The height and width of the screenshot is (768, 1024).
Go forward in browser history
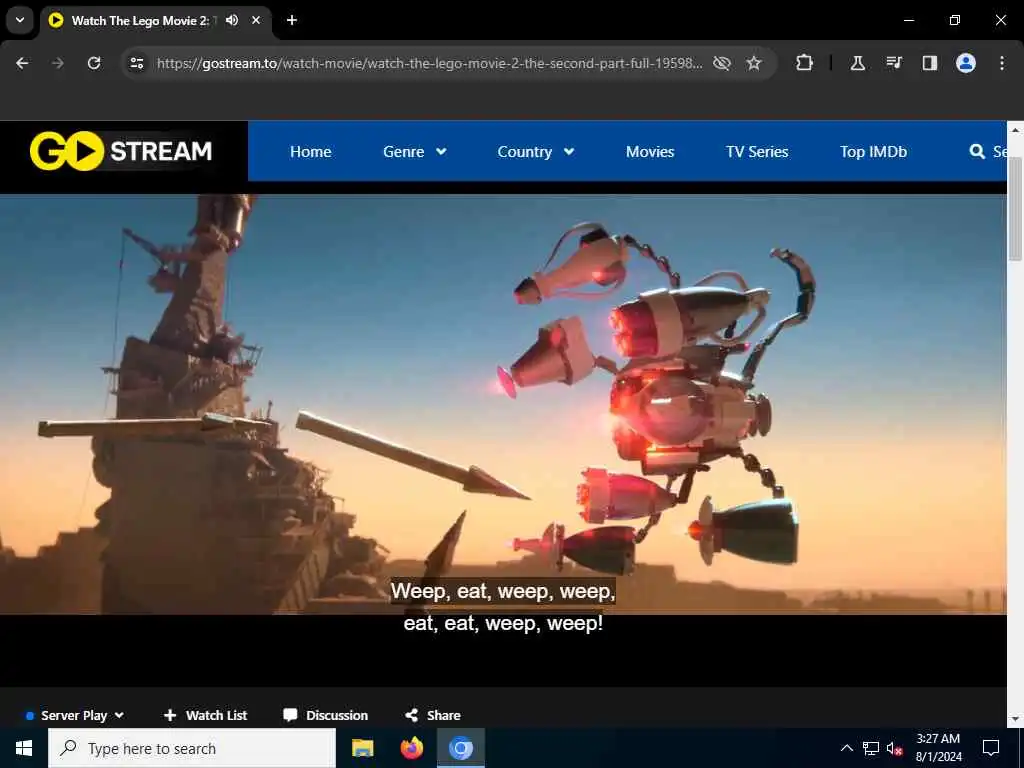58,63
